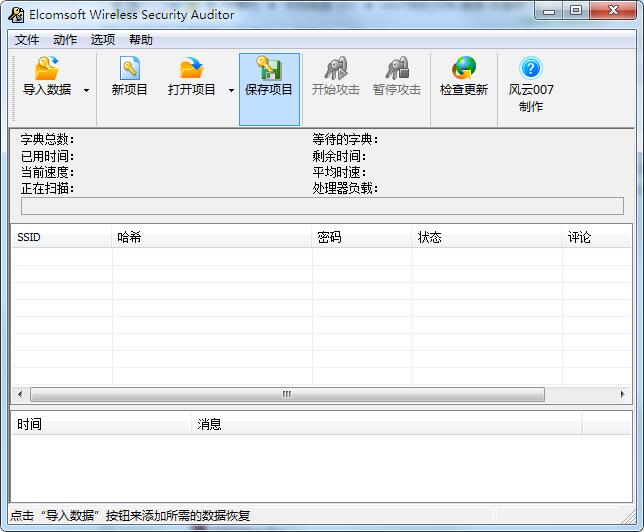This screenshot has height=532, width=644.
Task: Click the 哈希 column header
Action: click(212, 237)
